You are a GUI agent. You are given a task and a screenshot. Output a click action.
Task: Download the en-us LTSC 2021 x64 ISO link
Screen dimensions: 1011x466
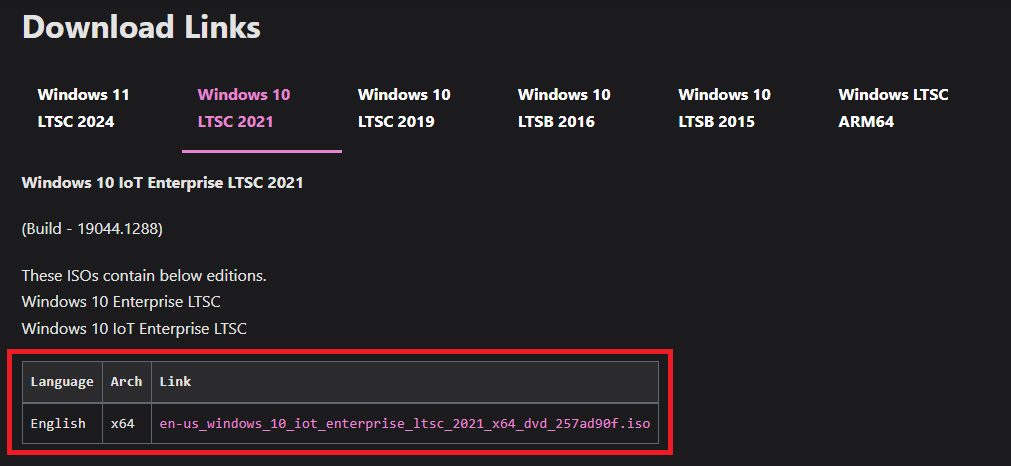pos(405,424)
